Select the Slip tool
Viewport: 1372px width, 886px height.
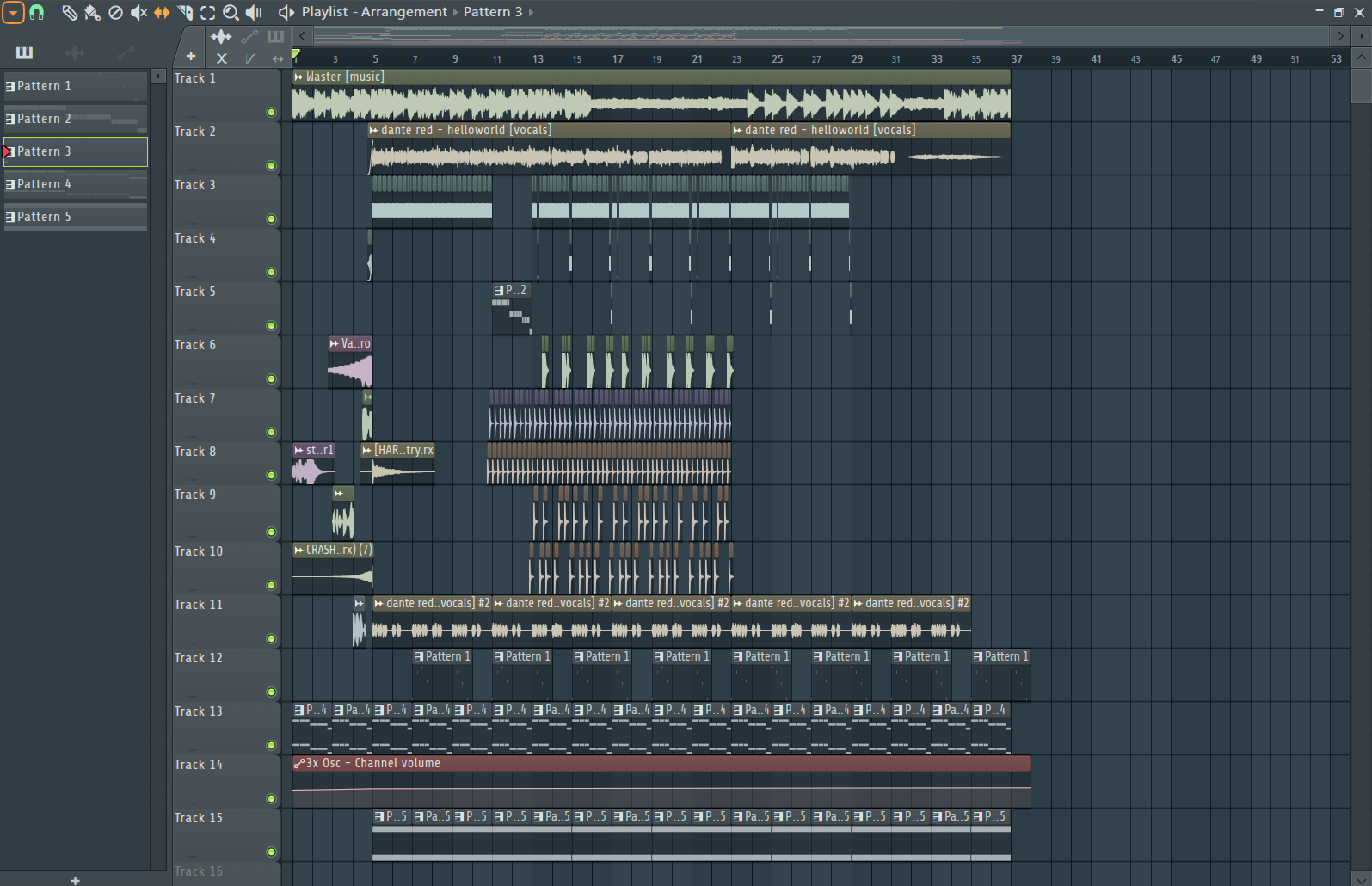click(x=162, y=12)
